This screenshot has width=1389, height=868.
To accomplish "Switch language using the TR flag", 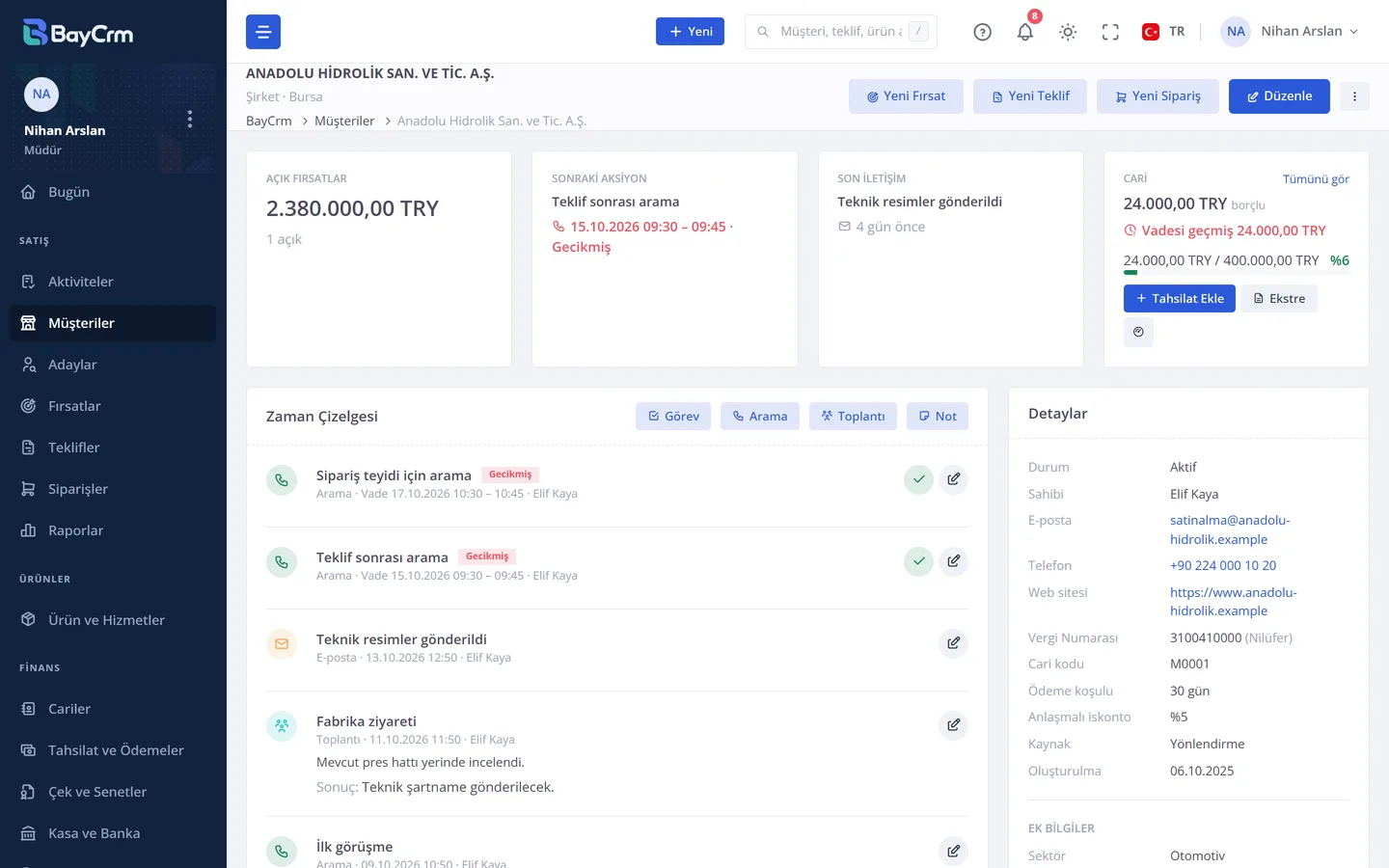I will (x=1163, y=32).
